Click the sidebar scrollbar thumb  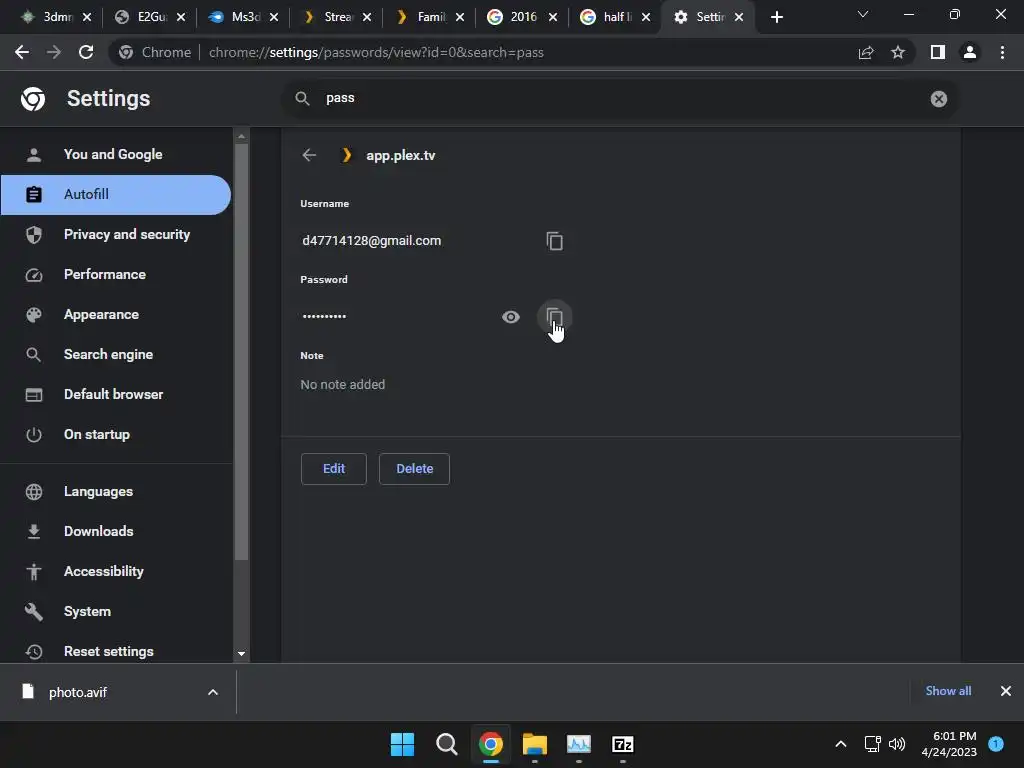tap(241, 351)
